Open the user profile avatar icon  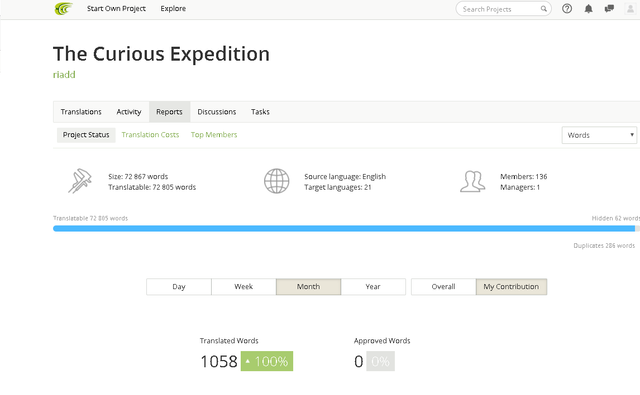[630, 9]
